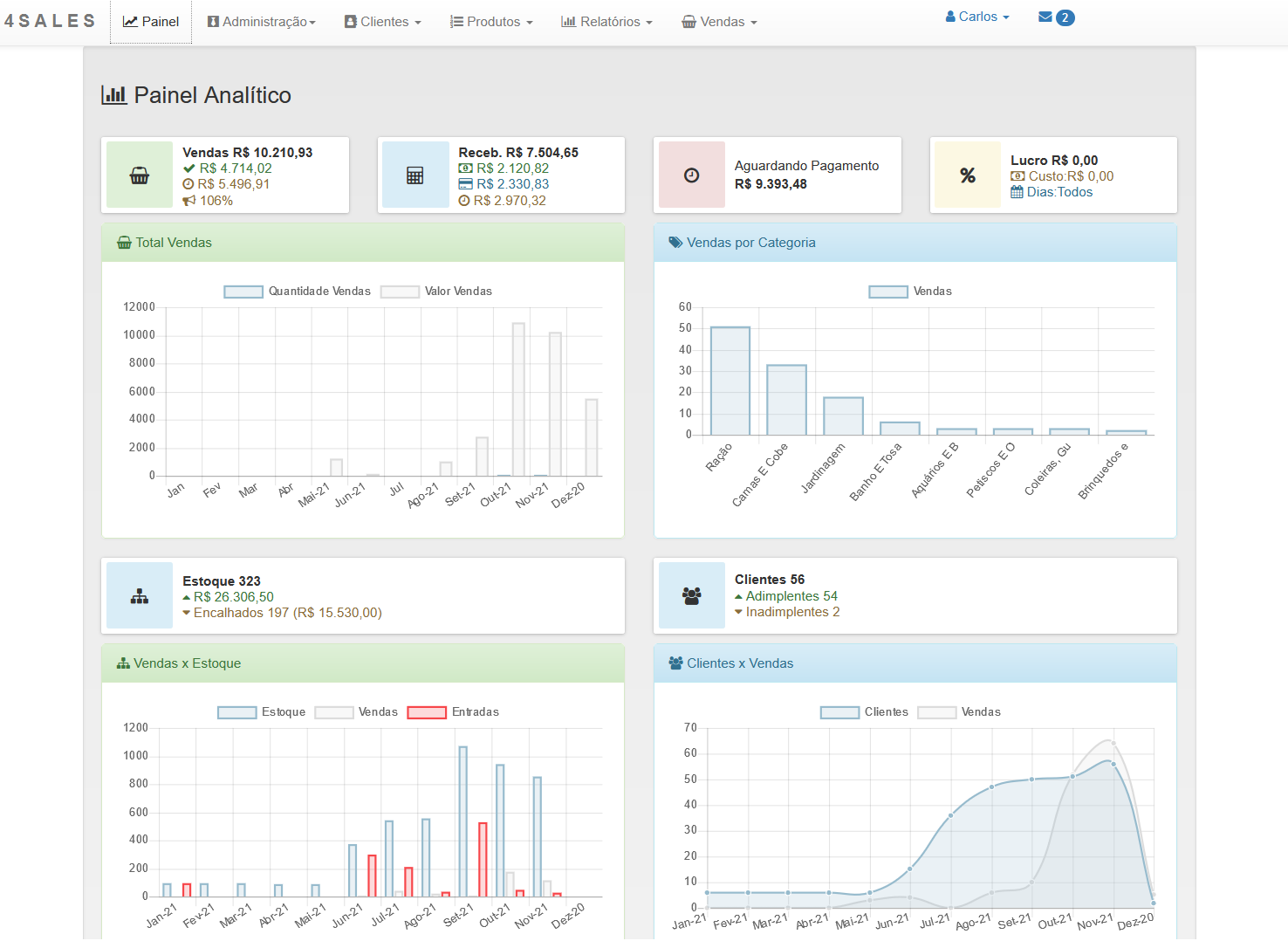Click the sitemap icon in Estoque card
This screenshot has width=1288, height=941.
pos(140,597)
